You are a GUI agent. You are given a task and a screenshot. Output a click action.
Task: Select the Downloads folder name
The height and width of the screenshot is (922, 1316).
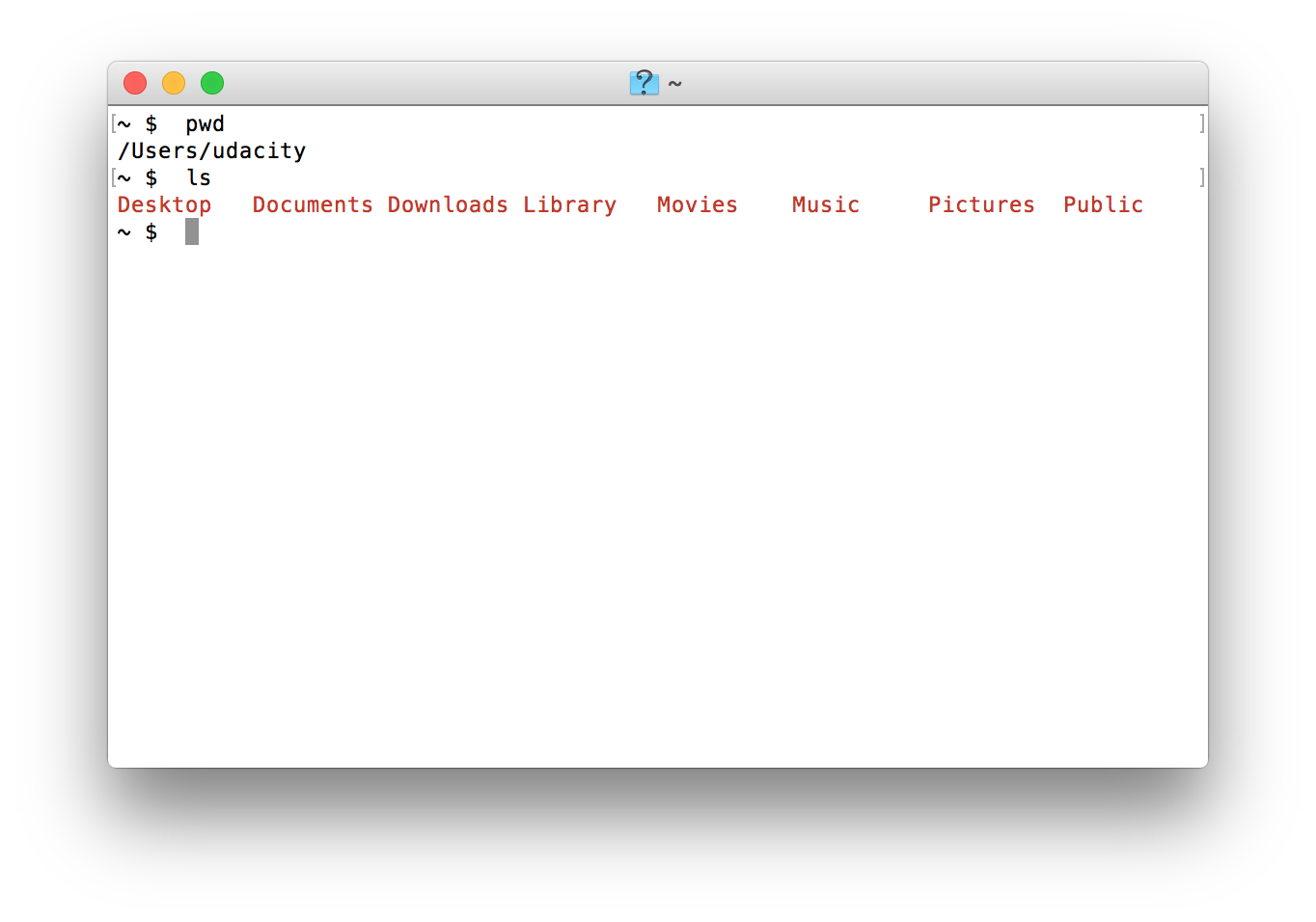[x=448, y=204]
